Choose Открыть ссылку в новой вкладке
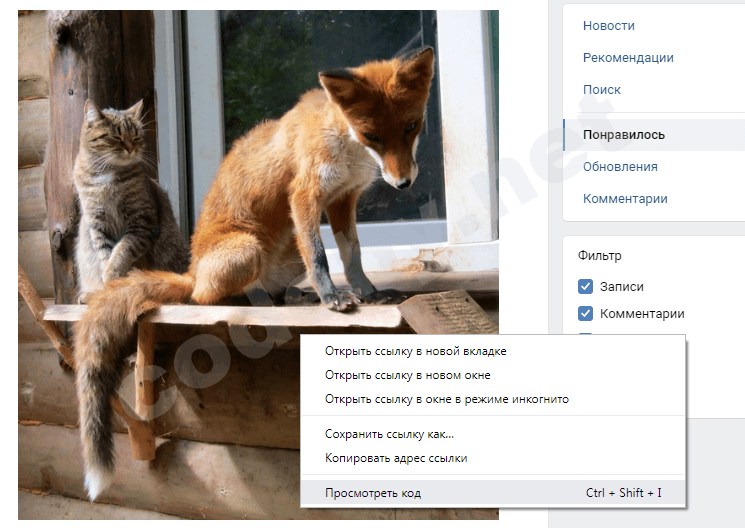Viewport: 745px width, 528px height. tap(493, 351)
